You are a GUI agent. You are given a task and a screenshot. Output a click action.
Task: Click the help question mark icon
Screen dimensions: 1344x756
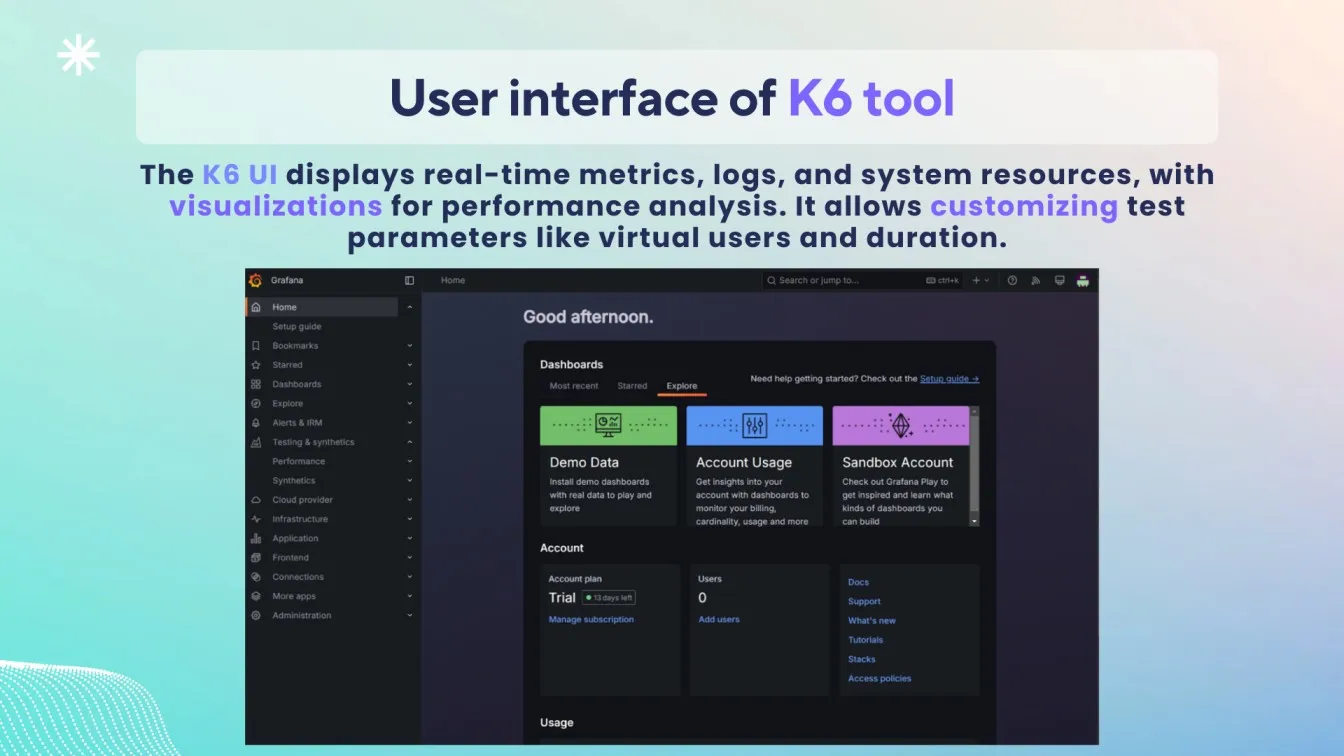(x=1012, y=281)
